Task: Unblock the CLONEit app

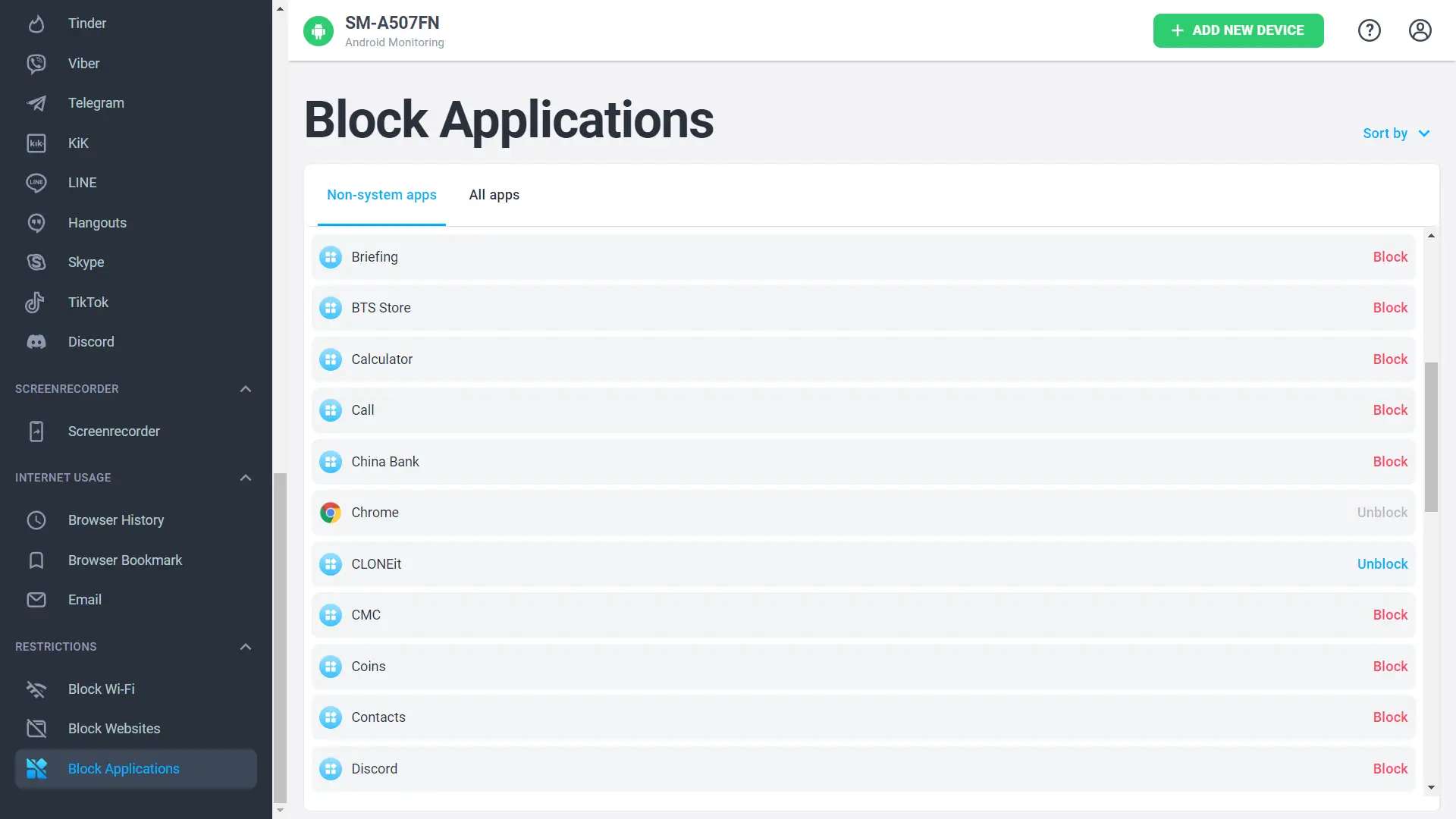Action: tap(1382, 564)
